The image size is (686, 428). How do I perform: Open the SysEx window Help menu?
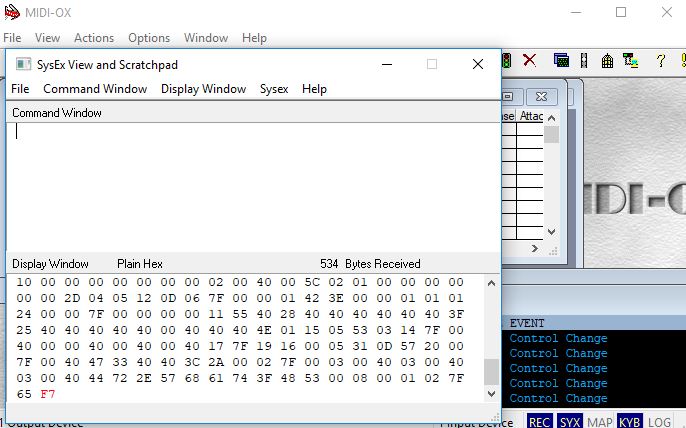point(314,89)
